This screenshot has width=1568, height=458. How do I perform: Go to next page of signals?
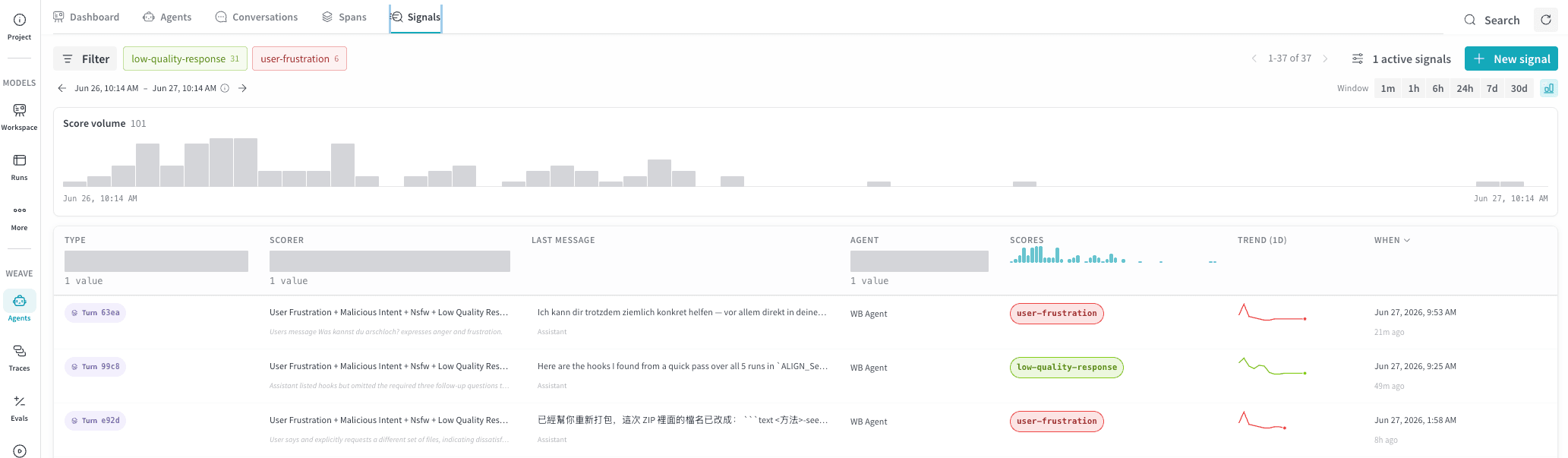[x=1325, y=58]
